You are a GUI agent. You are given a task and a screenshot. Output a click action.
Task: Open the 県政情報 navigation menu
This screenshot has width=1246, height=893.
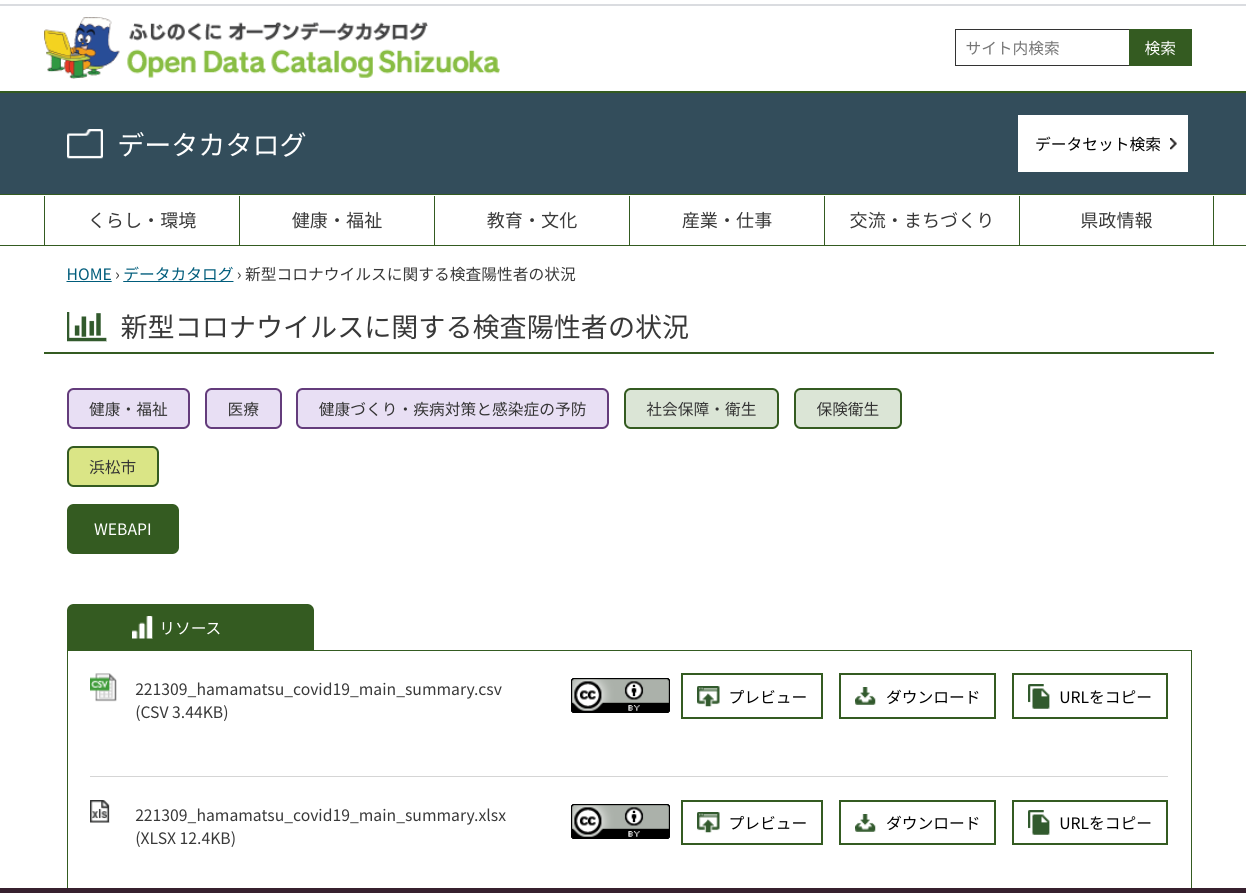(1115, 220)
